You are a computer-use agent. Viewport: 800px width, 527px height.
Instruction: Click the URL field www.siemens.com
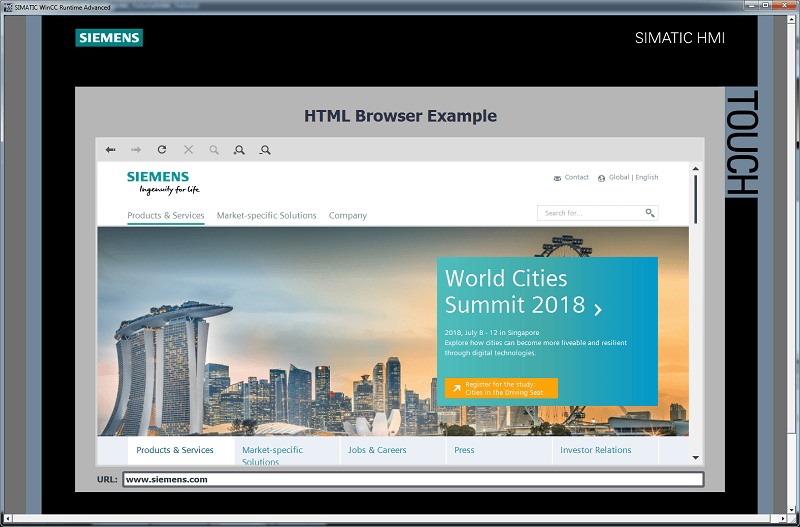[x=413, y=479]
